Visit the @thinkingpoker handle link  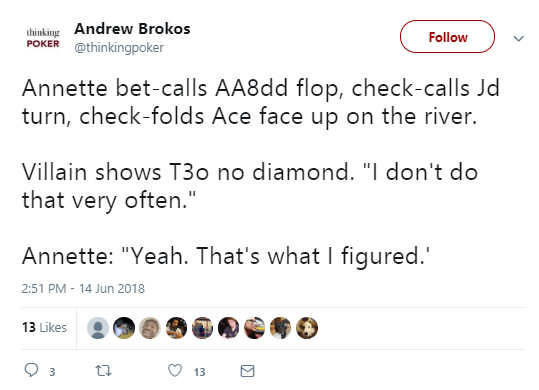[x=119, y=47]
